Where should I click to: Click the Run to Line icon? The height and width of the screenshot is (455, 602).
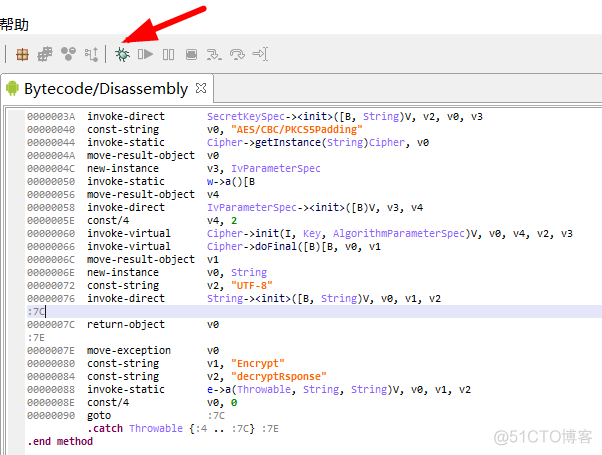coord(260,54)
